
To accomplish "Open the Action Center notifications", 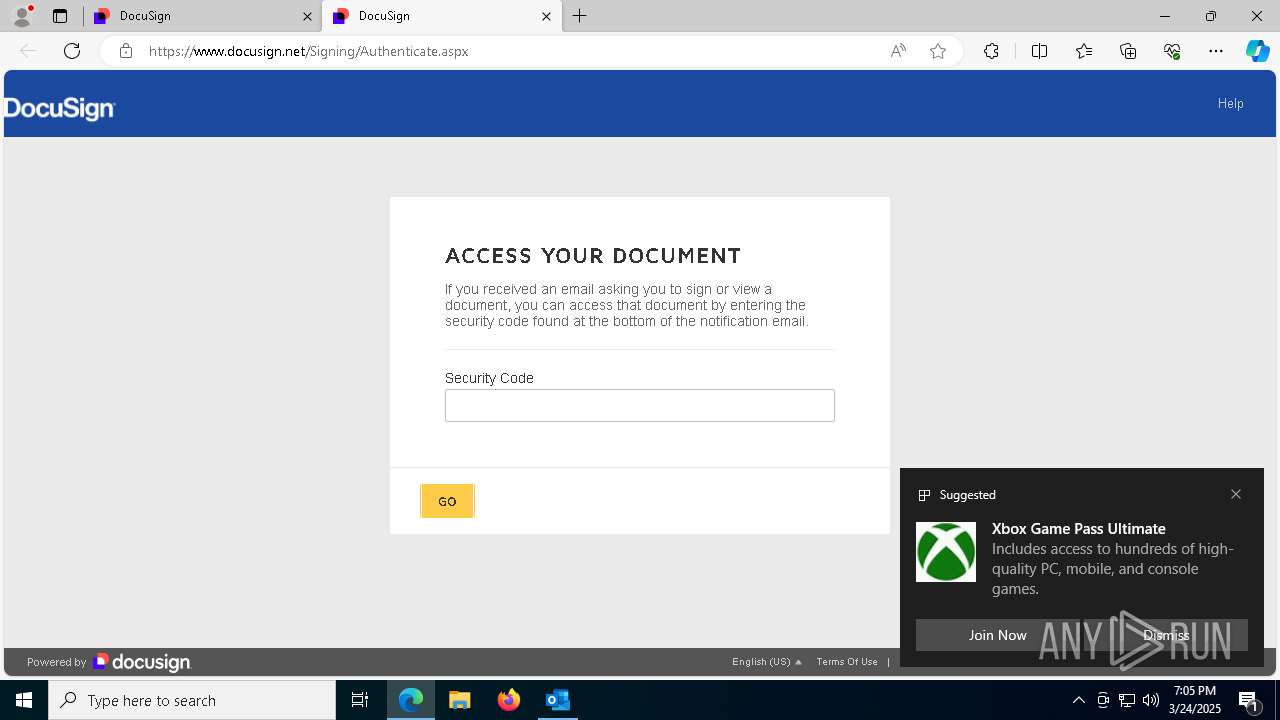I will [1249, 700].
